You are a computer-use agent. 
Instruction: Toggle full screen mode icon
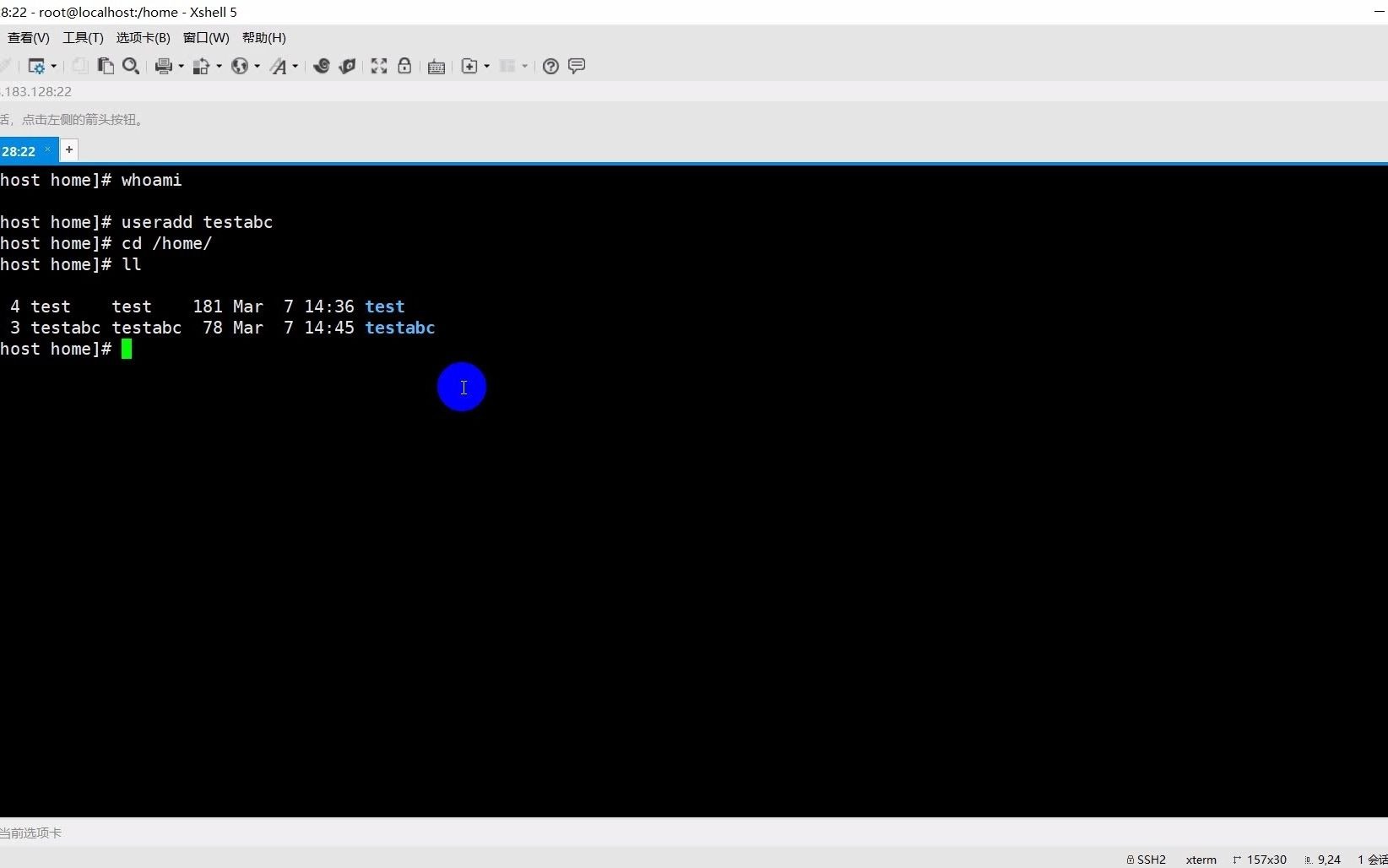[x=379, y=66]
